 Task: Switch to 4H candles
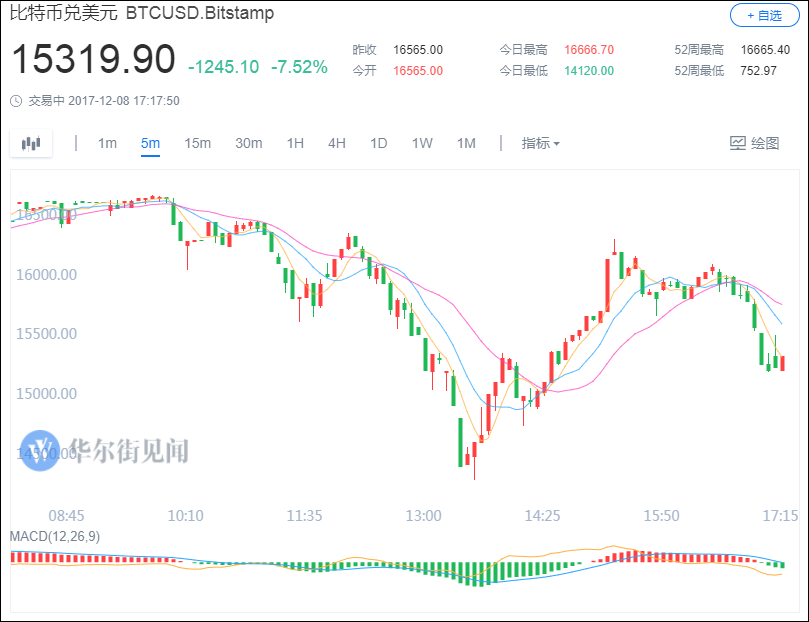pos(337,143)
